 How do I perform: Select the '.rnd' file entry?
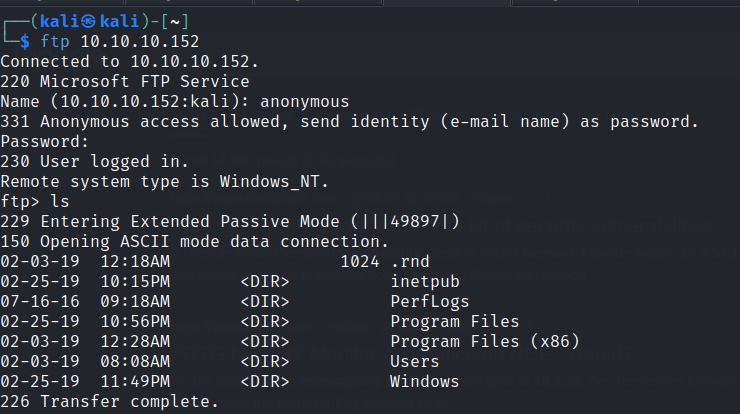[x=410, y=261]
